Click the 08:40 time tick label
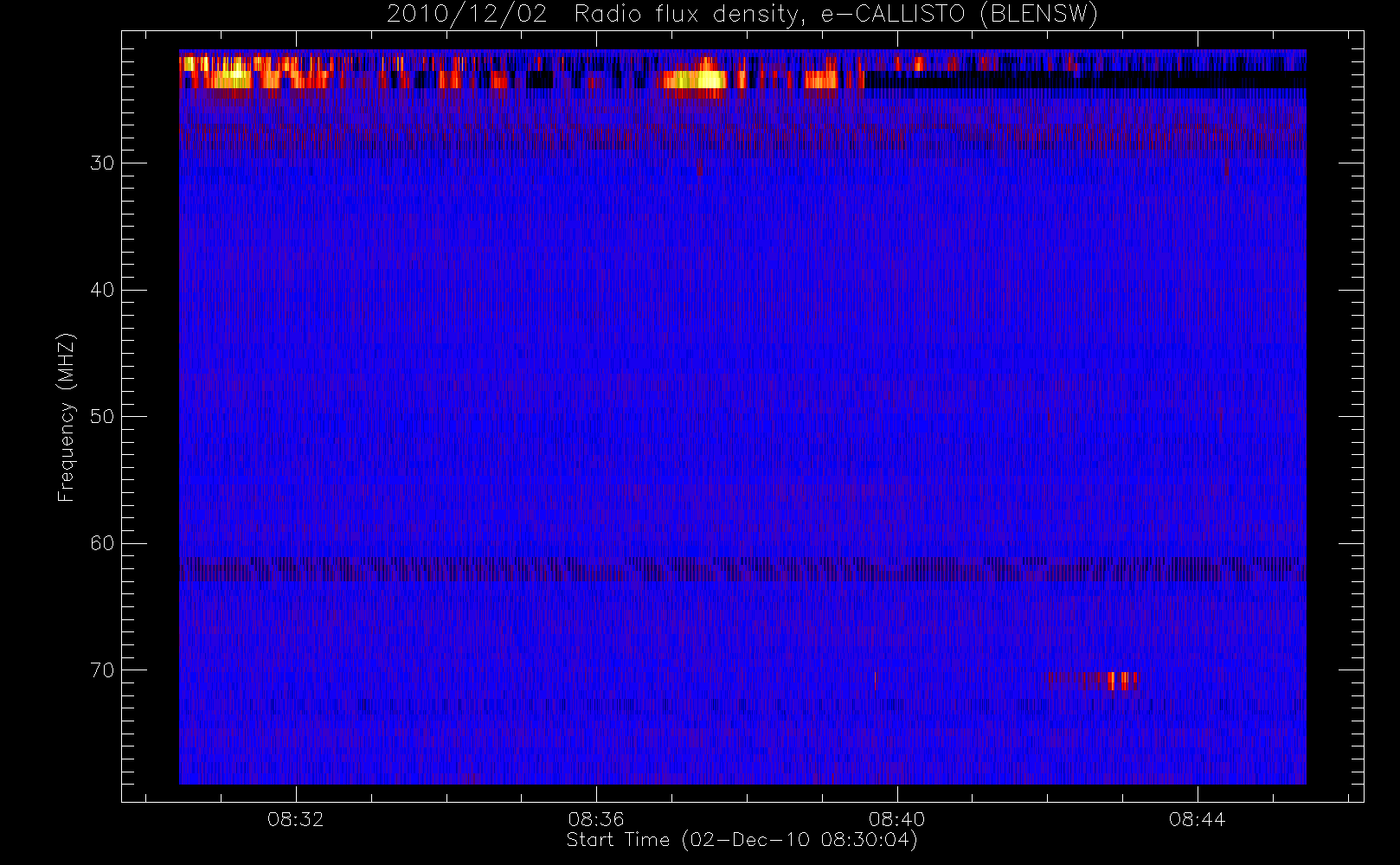1400x865 pixels. [x=897, y=819]
